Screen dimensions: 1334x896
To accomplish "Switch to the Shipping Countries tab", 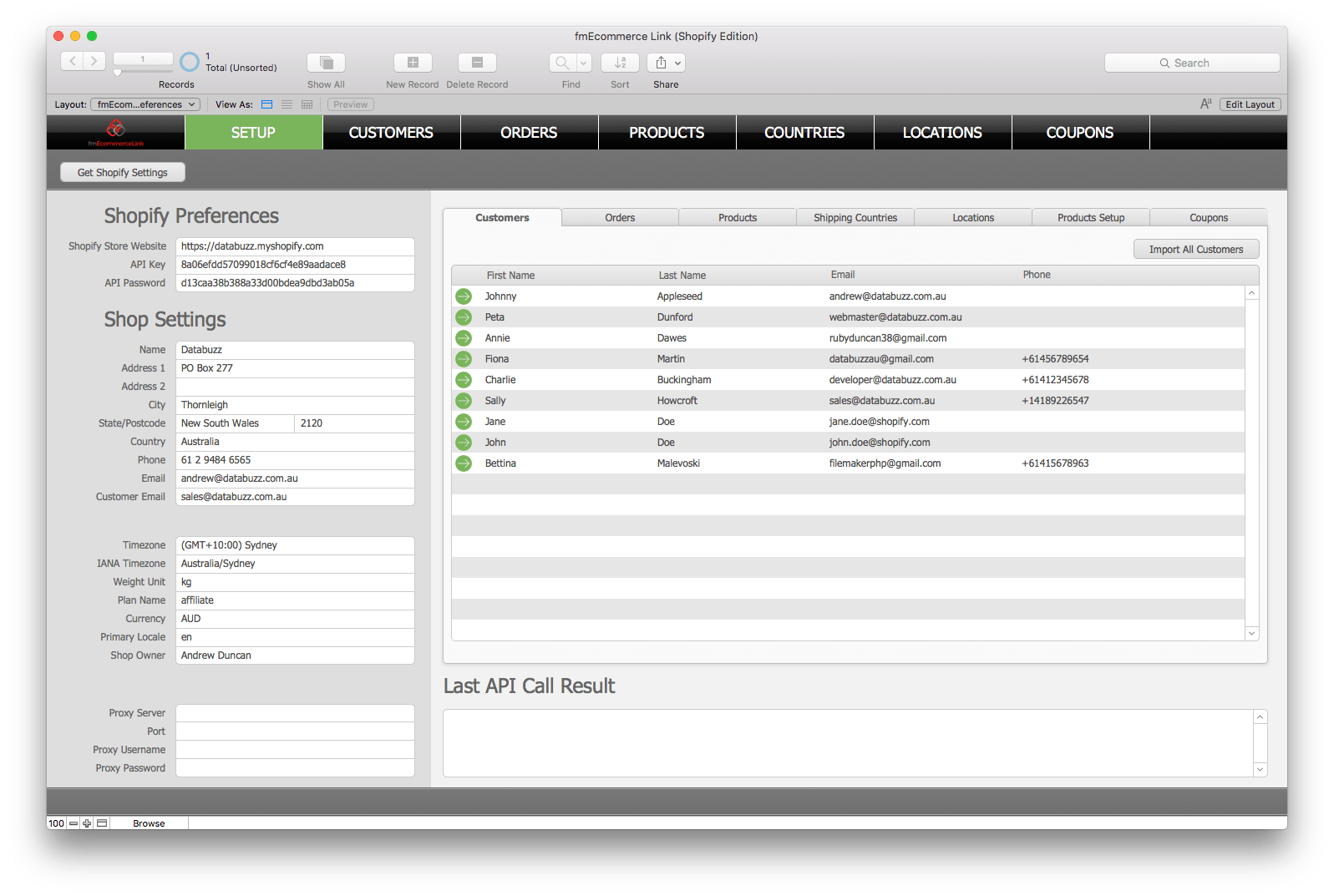I will [x=855, y=218].
